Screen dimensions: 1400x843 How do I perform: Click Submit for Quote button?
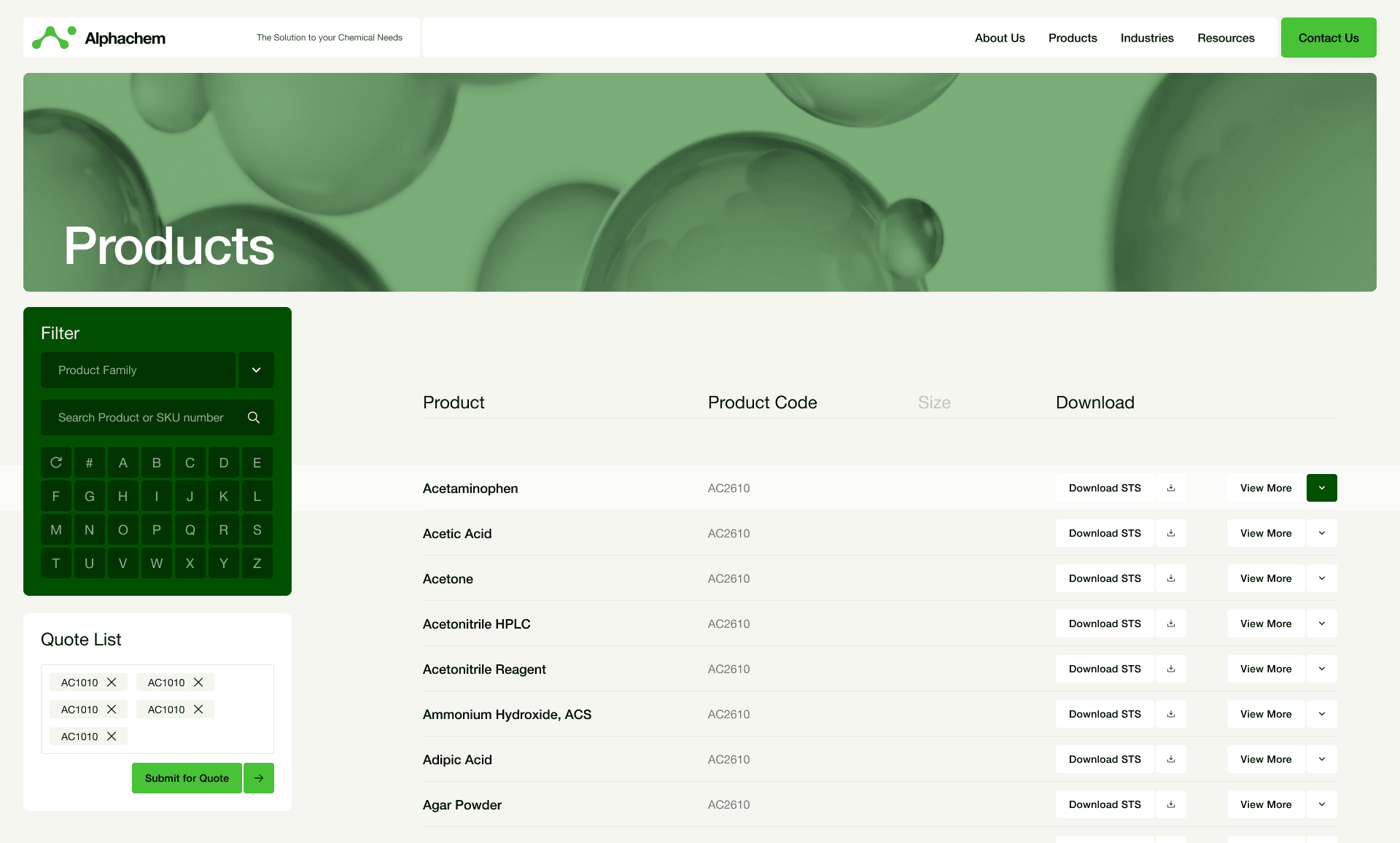coord(187,778)
